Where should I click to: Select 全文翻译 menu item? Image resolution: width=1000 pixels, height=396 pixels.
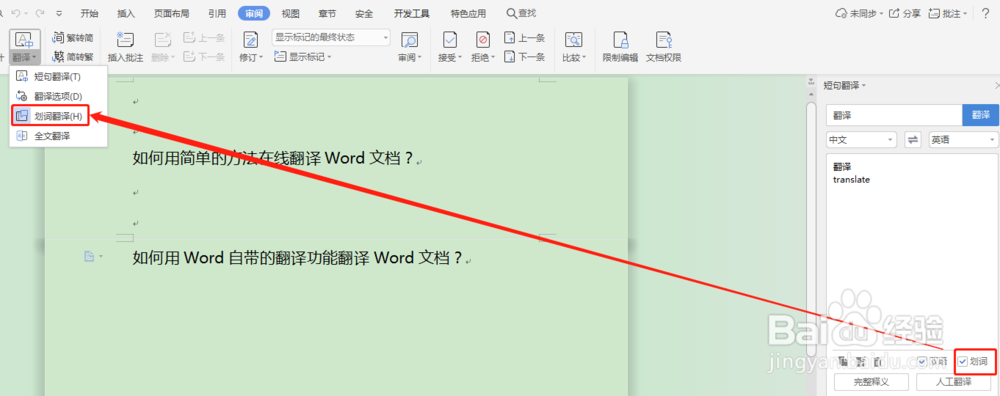(58, 136)
